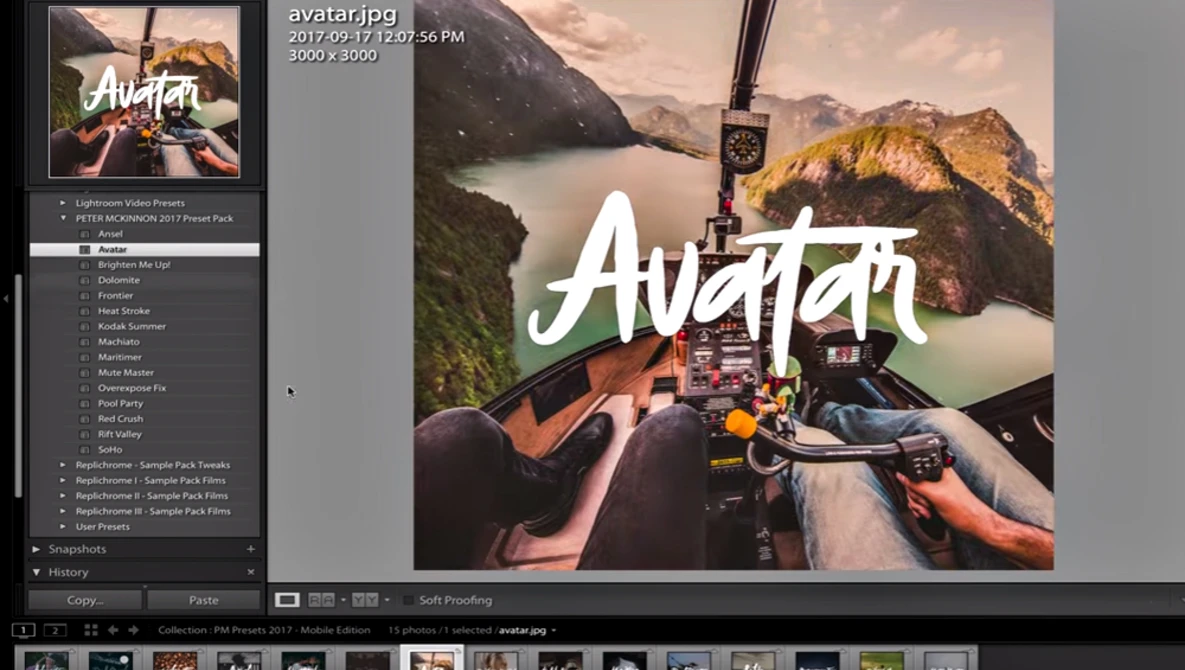Enable the Soft Proofing checkbox

(408, 601)
